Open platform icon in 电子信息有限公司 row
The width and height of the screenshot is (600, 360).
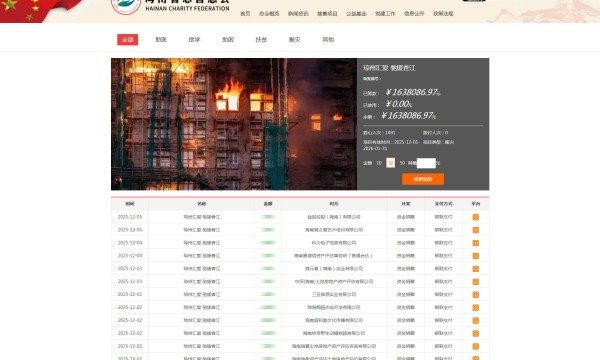[x=476, y=243]
